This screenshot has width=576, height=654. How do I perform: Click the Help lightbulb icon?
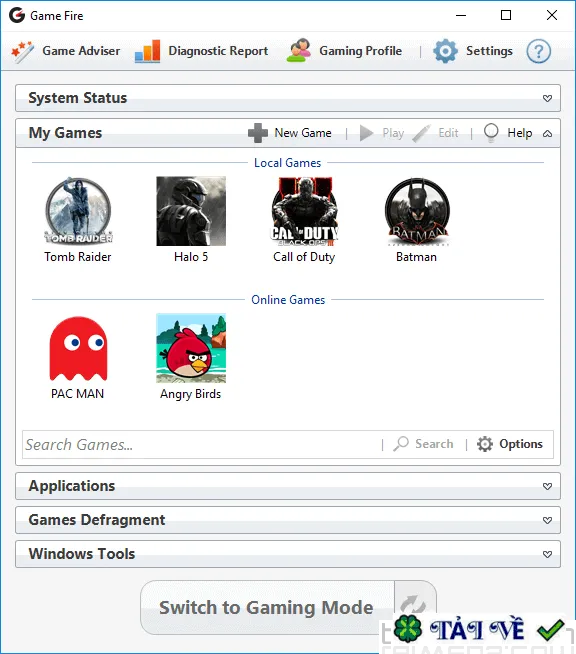(491, 133)
